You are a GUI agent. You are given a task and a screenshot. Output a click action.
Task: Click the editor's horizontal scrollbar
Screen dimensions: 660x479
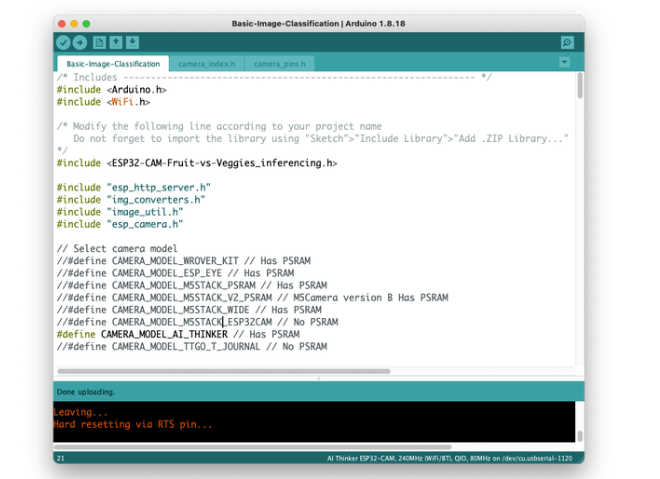pyautogui.click(x=222, y=370)
